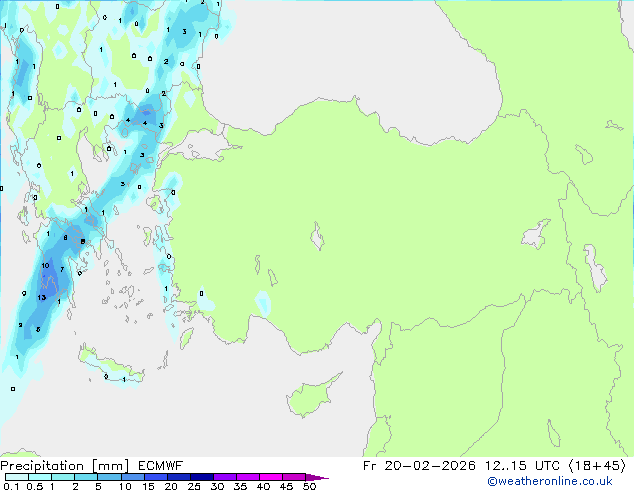Click the '20' legend scale label

pos(171,486)
